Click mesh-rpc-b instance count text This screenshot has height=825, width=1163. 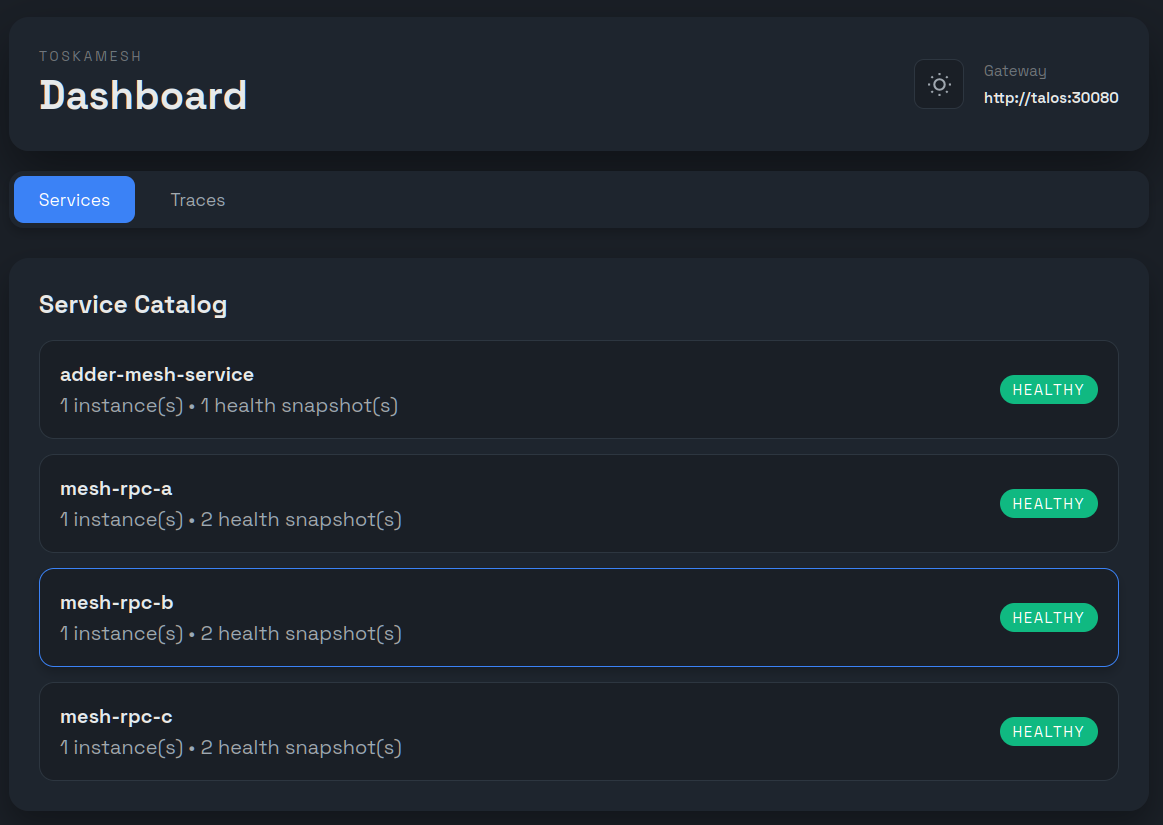121,634
